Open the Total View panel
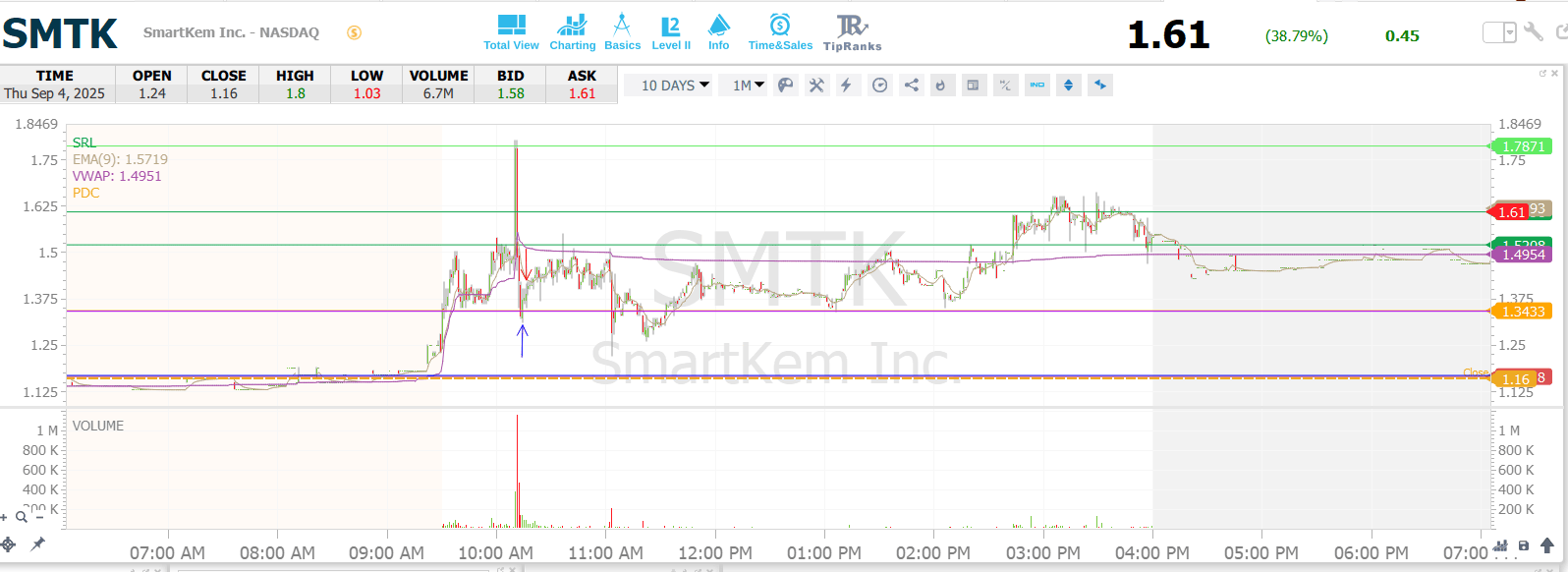1568x572 pixels. click(x=511, y=32)
